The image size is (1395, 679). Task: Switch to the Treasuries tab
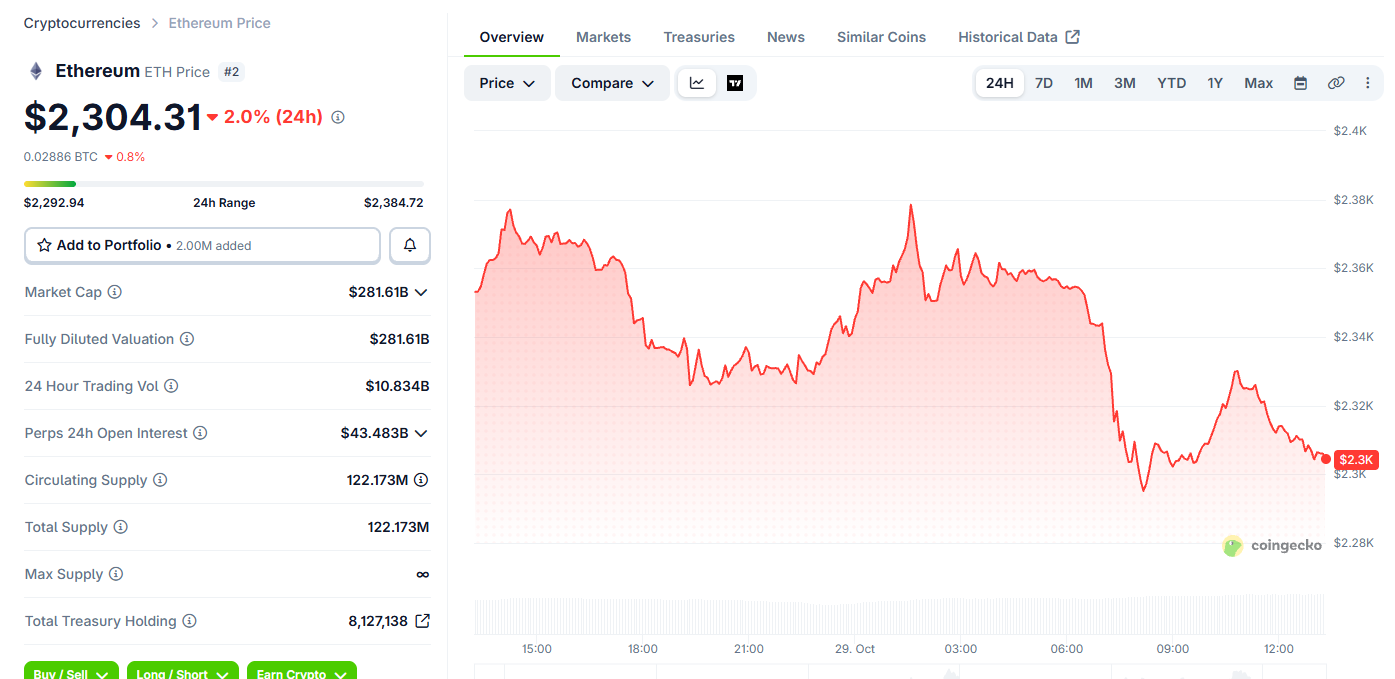pyautogui.click(x=699, y=37)
